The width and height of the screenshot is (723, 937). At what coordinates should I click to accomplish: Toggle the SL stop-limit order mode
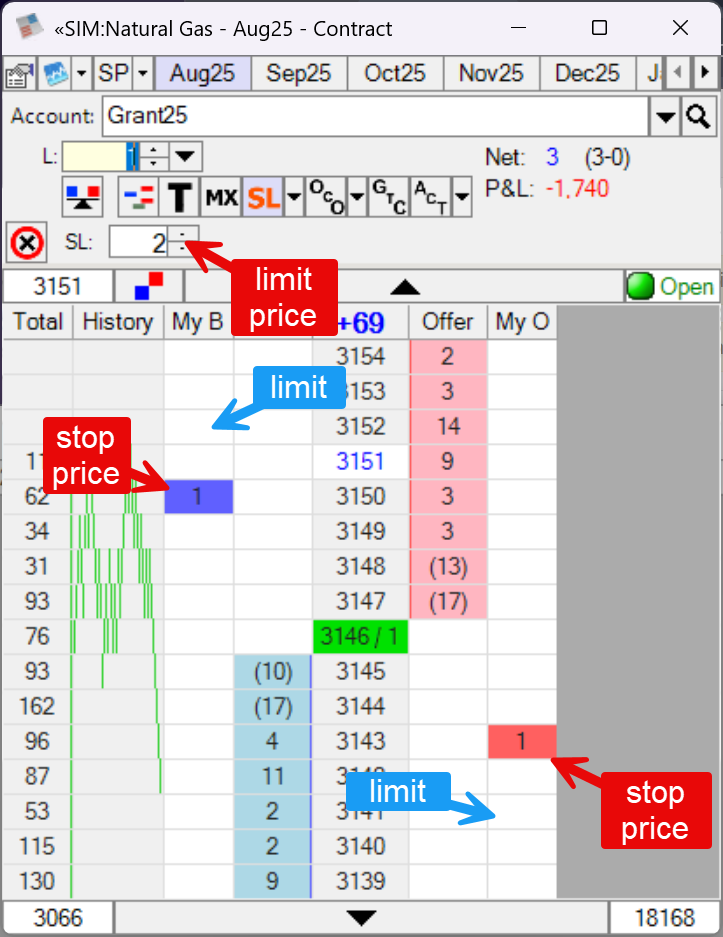262,197
